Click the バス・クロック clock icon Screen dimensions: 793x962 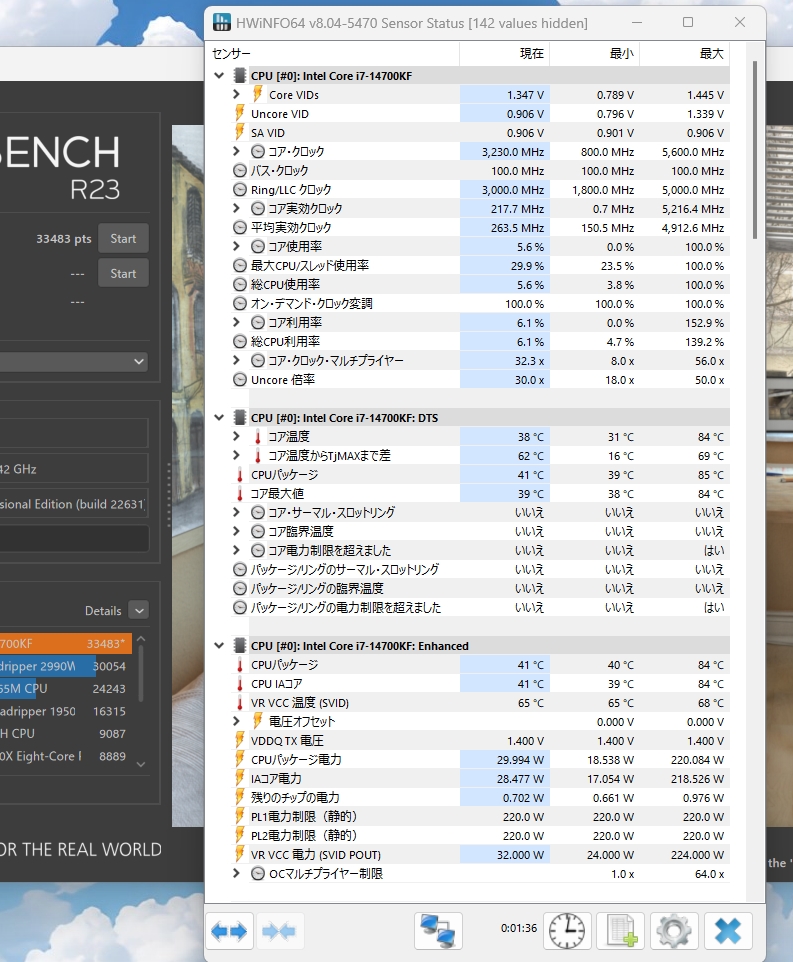(240, 171)
